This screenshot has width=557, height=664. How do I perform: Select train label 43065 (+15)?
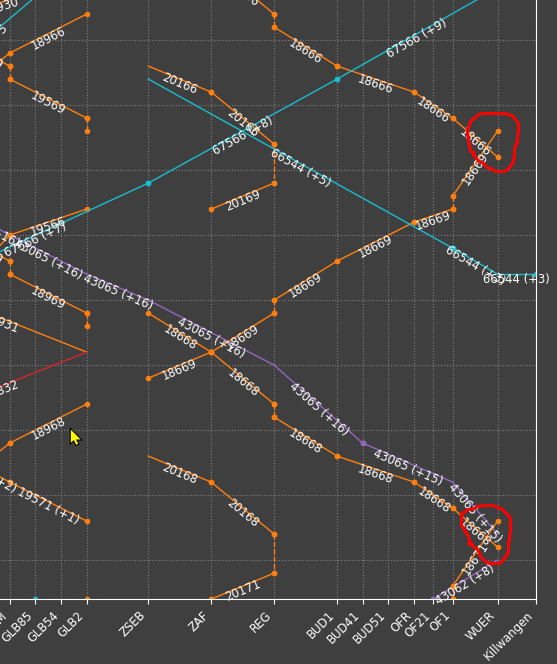click(x=408, y=467)
